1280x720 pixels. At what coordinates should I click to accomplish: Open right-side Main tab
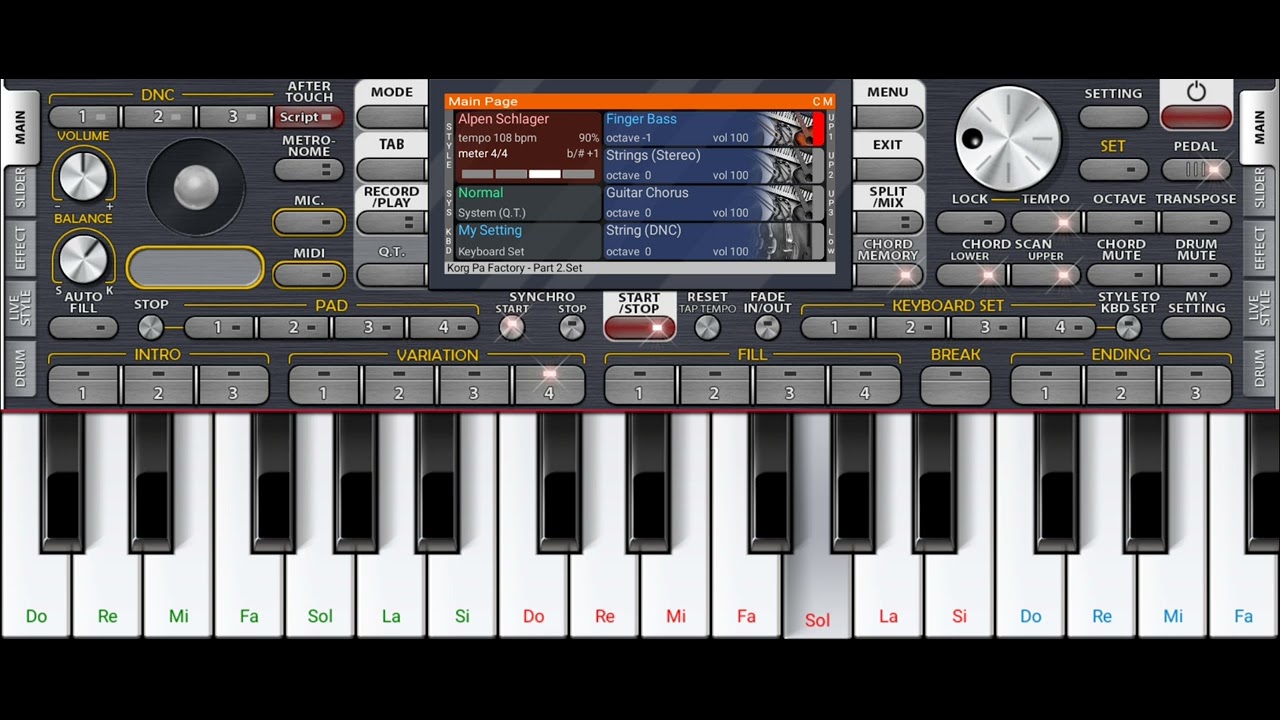pyautogui.click(x=1259, y=127)
